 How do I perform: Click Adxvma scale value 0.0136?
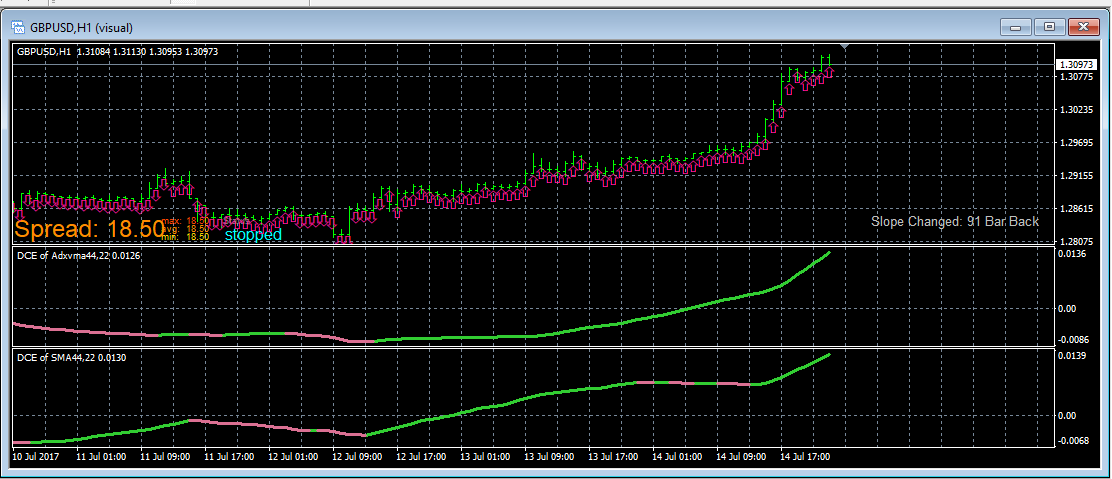(x=1071, y=253)
